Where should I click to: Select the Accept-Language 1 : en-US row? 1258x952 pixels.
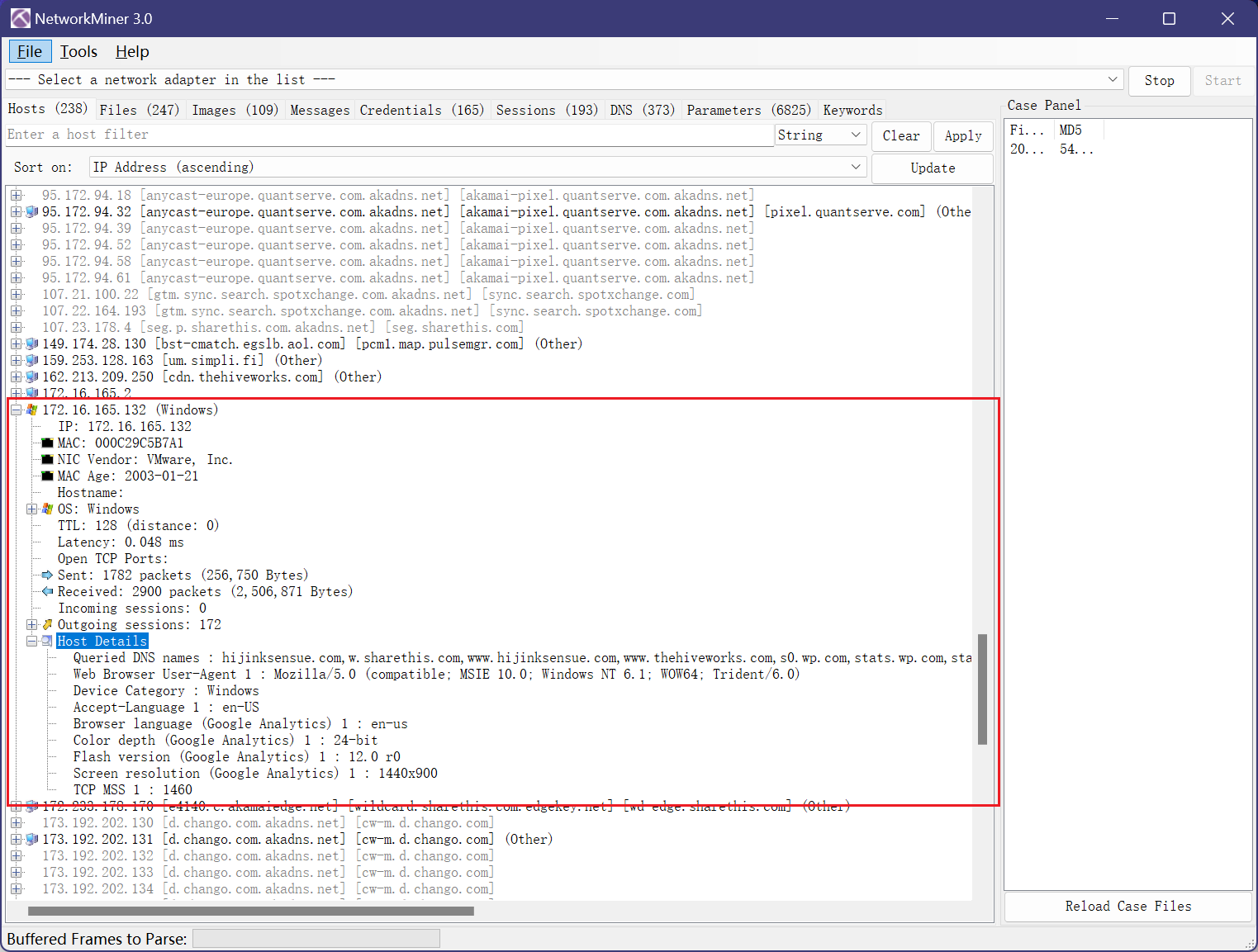tap(166, 707)
